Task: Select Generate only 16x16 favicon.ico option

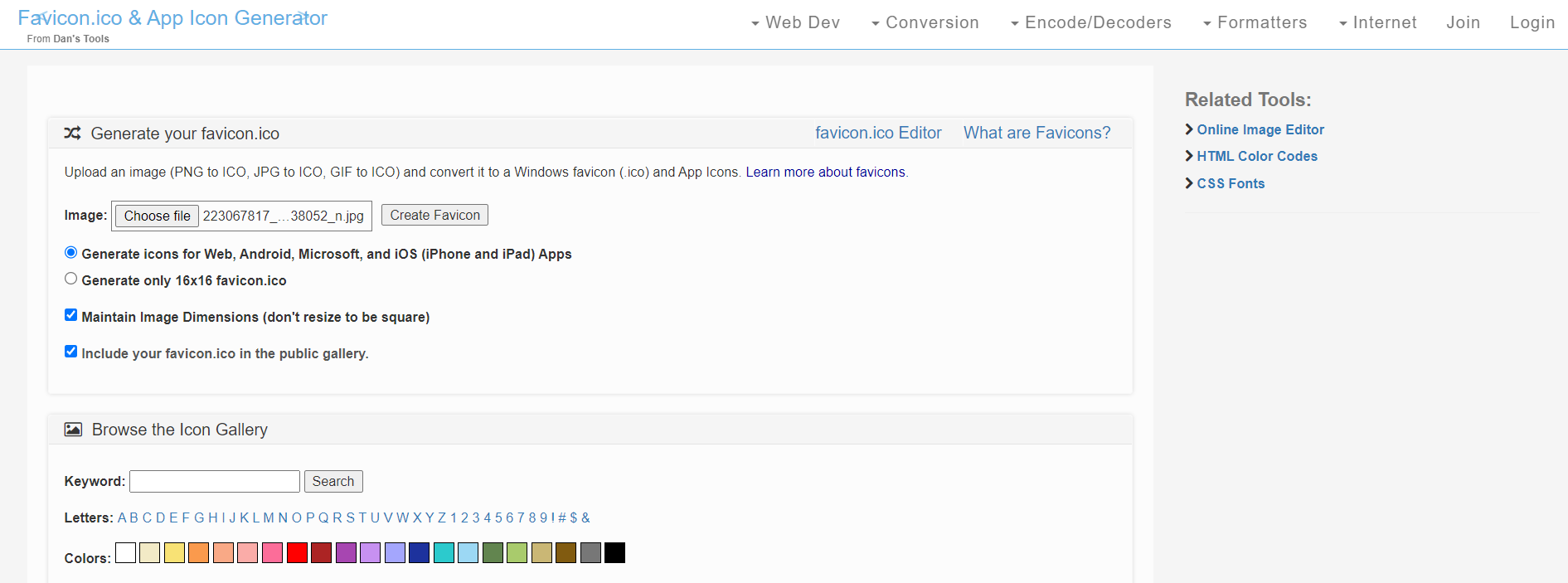Action: [x=71, y=279]
